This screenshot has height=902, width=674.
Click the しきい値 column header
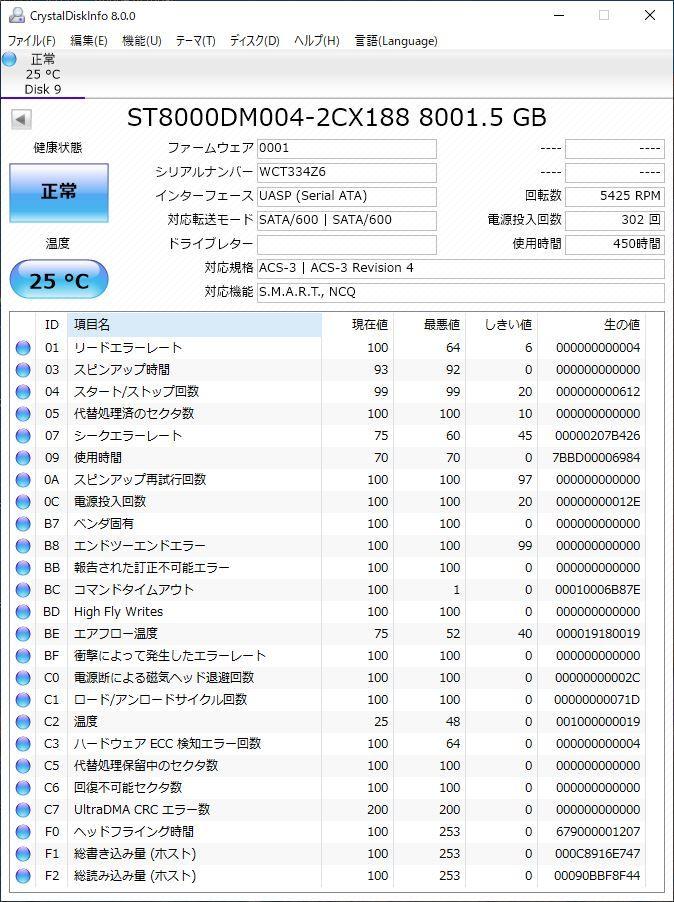point(501,324)
